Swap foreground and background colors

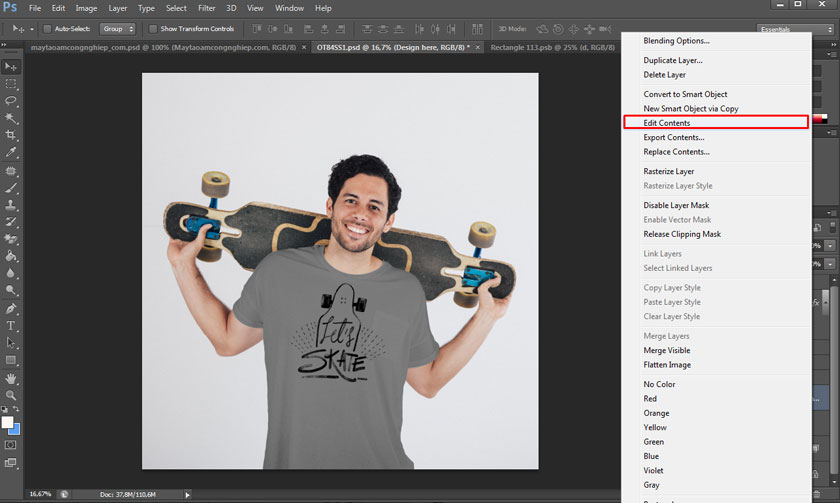click(x=17, y=409)
